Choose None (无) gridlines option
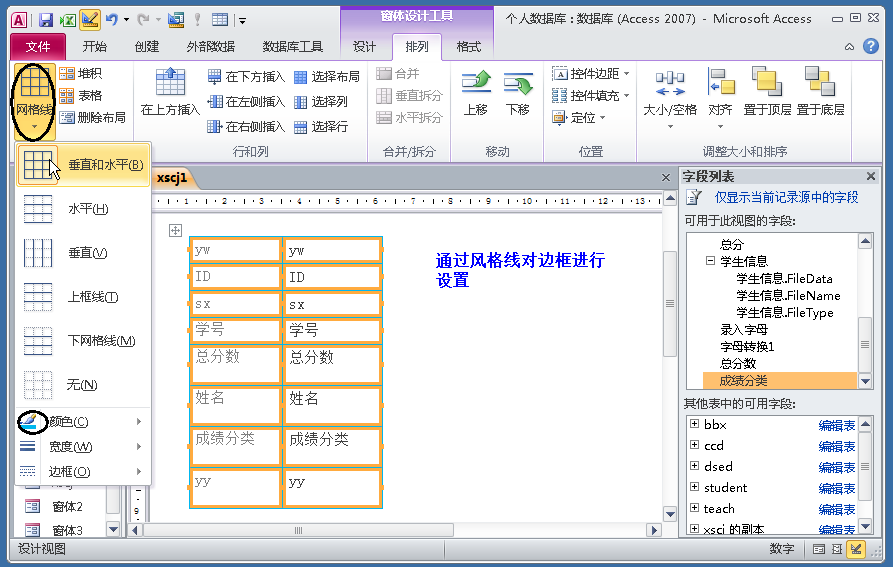The image size is (893, 567). [84, 384]
